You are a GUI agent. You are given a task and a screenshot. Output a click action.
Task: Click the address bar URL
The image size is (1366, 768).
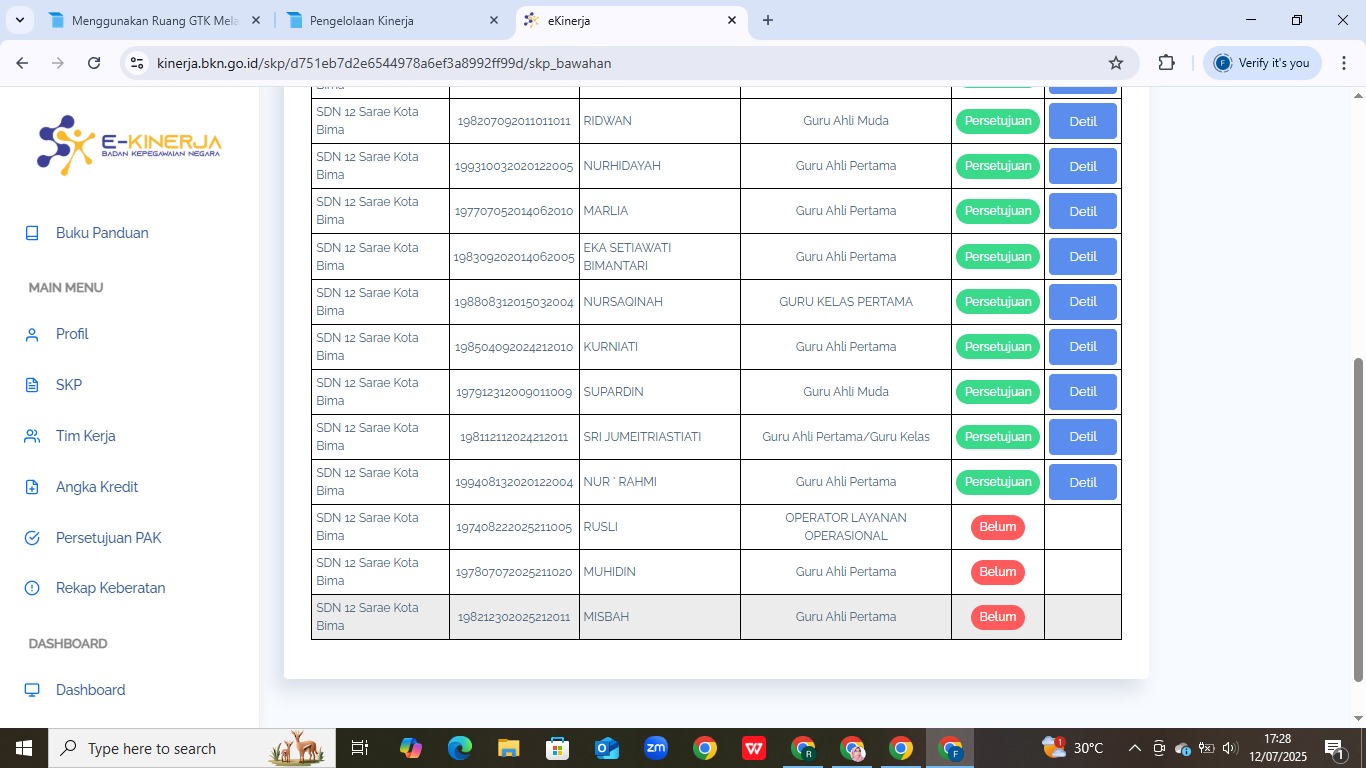tap(384, 63)
